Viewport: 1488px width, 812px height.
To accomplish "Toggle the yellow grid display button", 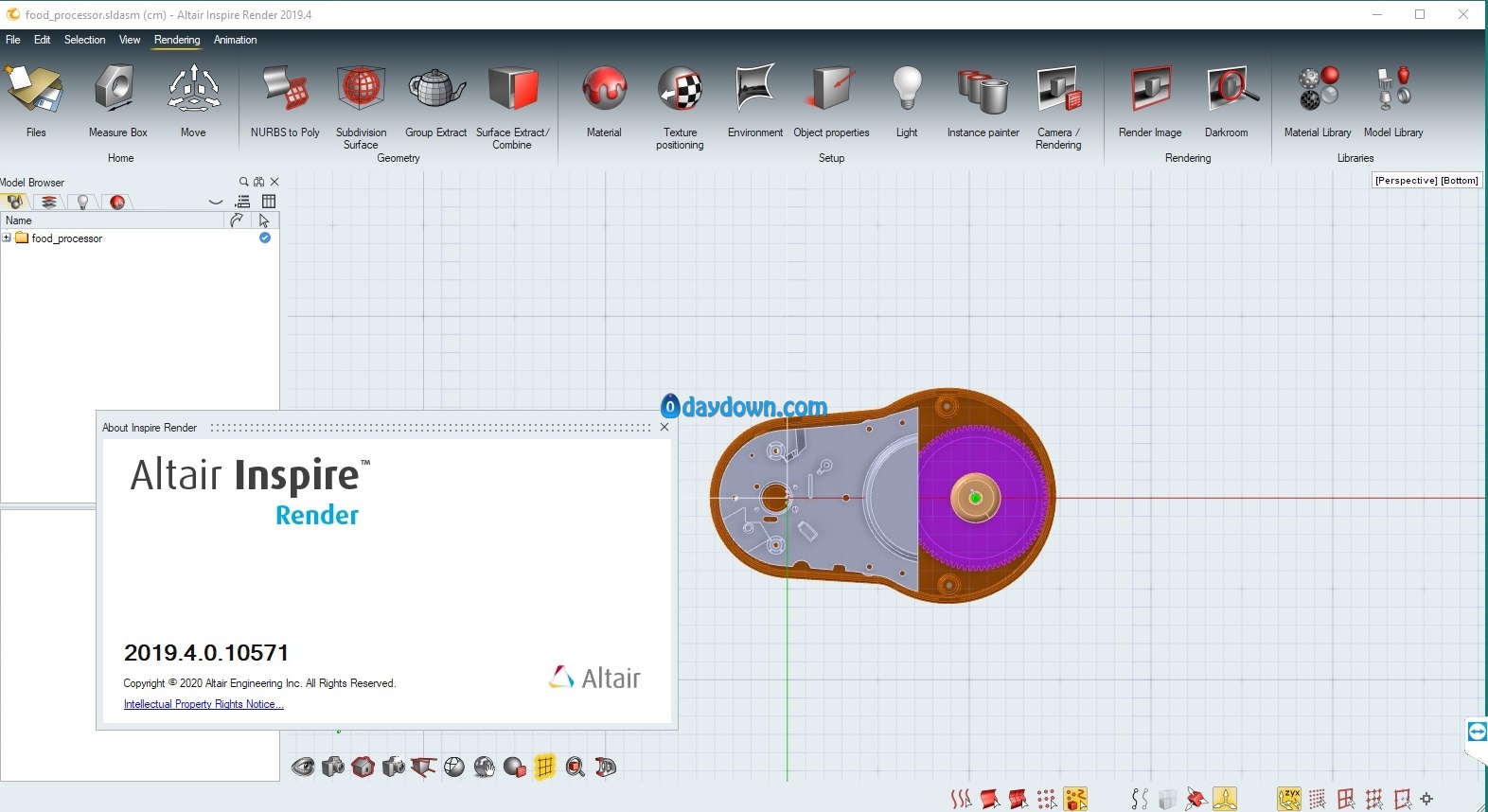I will pyautogui.click(x=544, y=767).
